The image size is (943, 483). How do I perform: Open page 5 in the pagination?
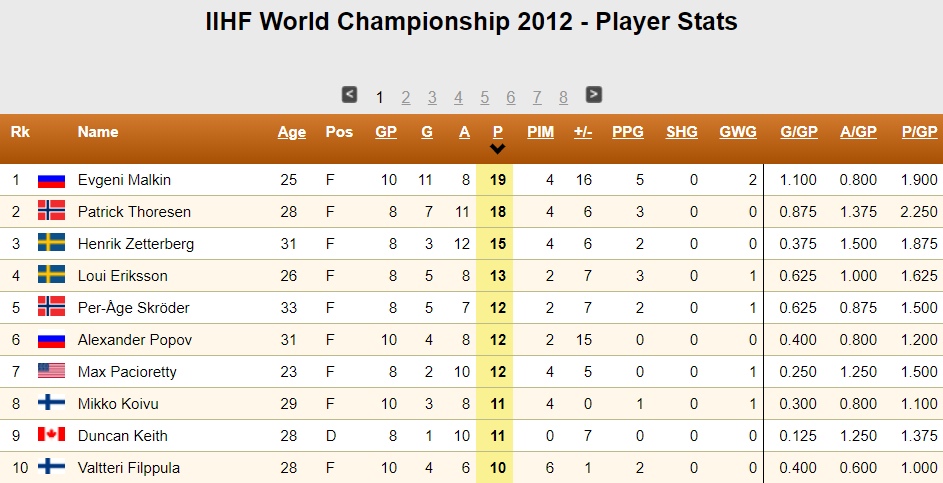point(485,97)
